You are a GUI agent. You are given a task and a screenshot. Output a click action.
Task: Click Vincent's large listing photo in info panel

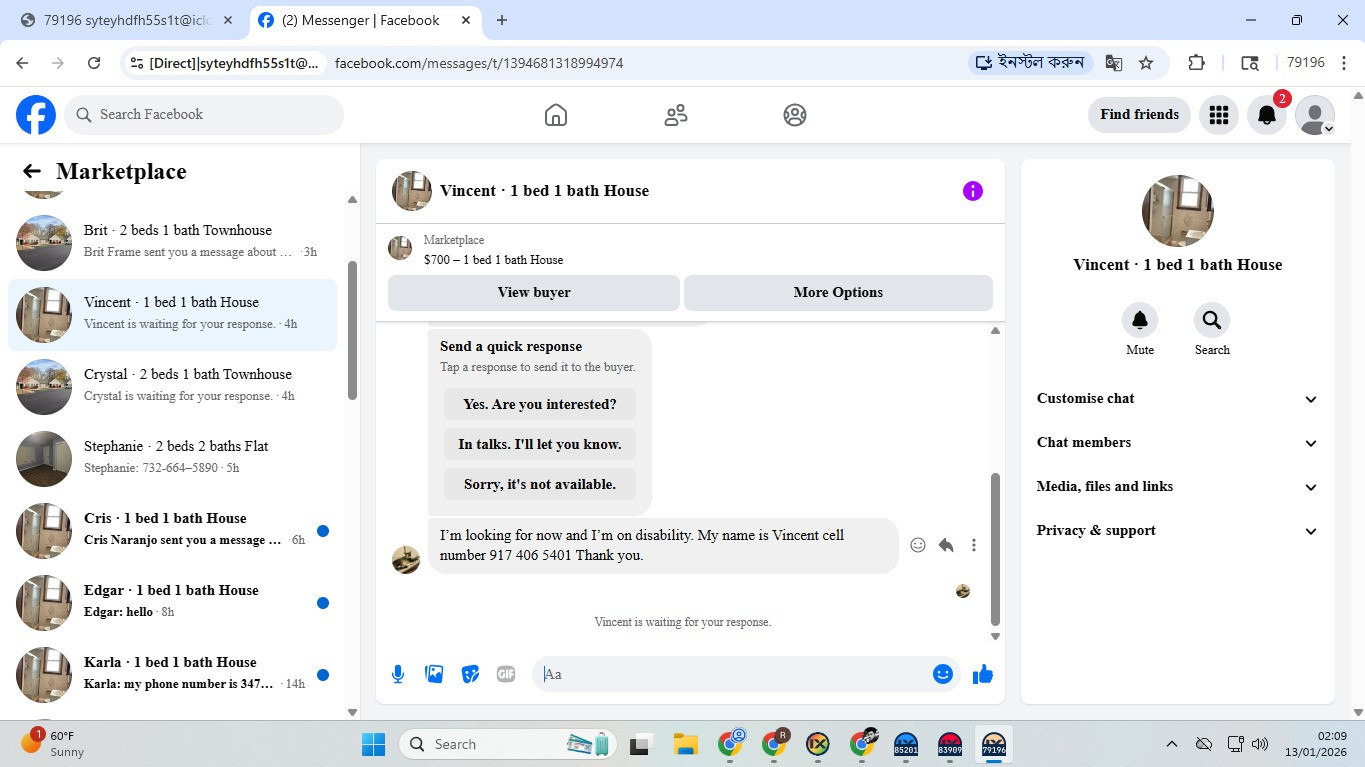[1178, 212]
